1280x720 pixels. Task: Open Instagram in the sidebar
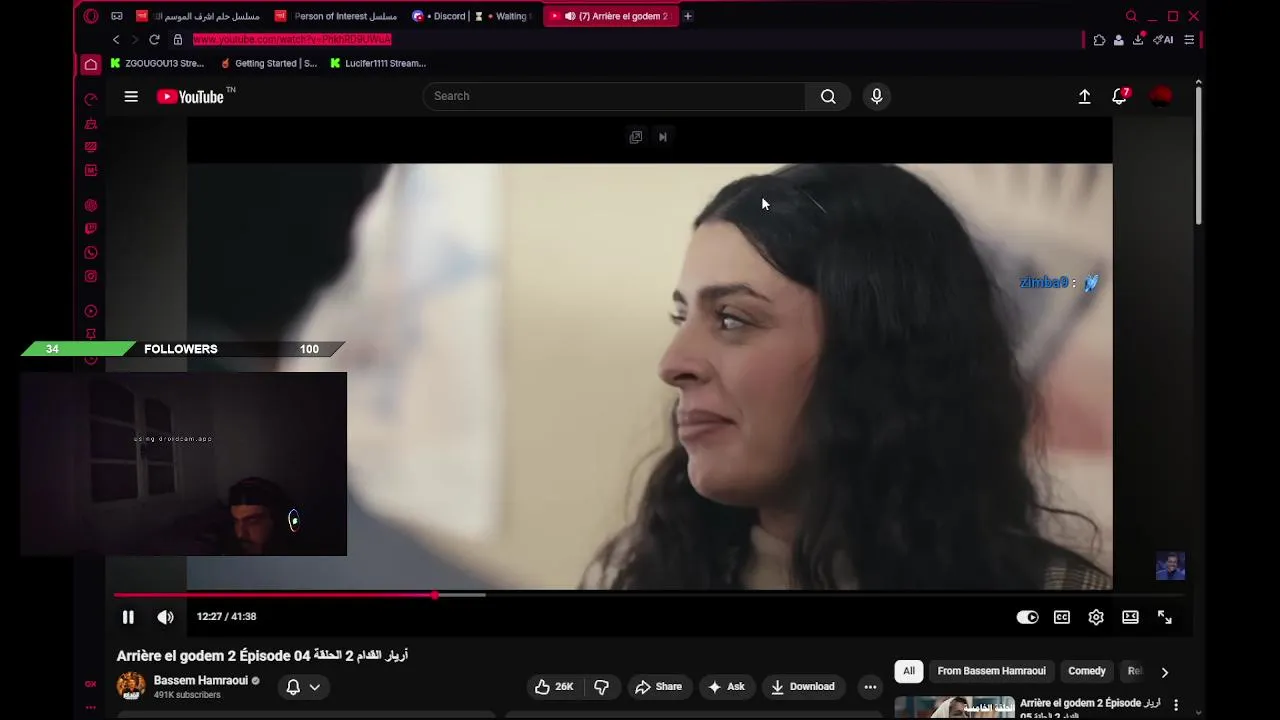pos(91,276)
